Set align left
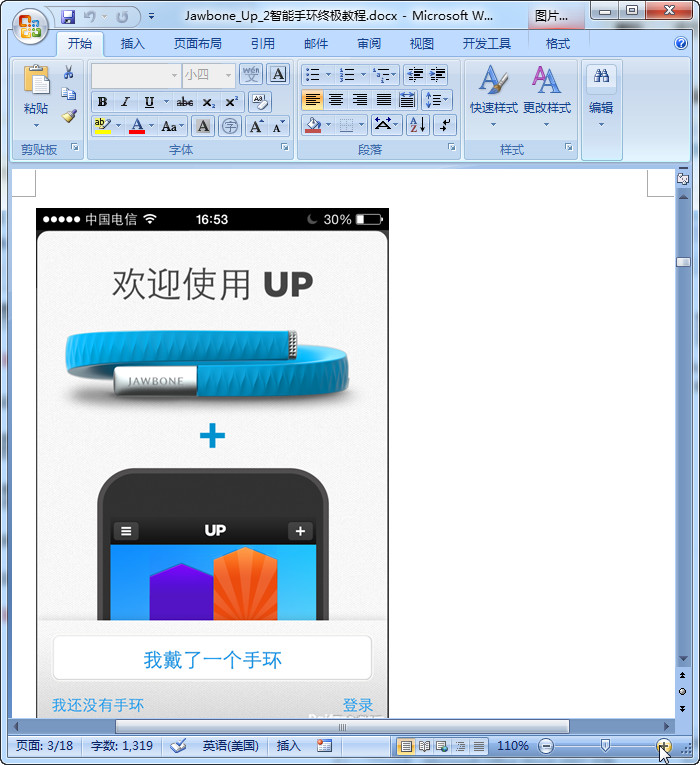 click(312, 100)
